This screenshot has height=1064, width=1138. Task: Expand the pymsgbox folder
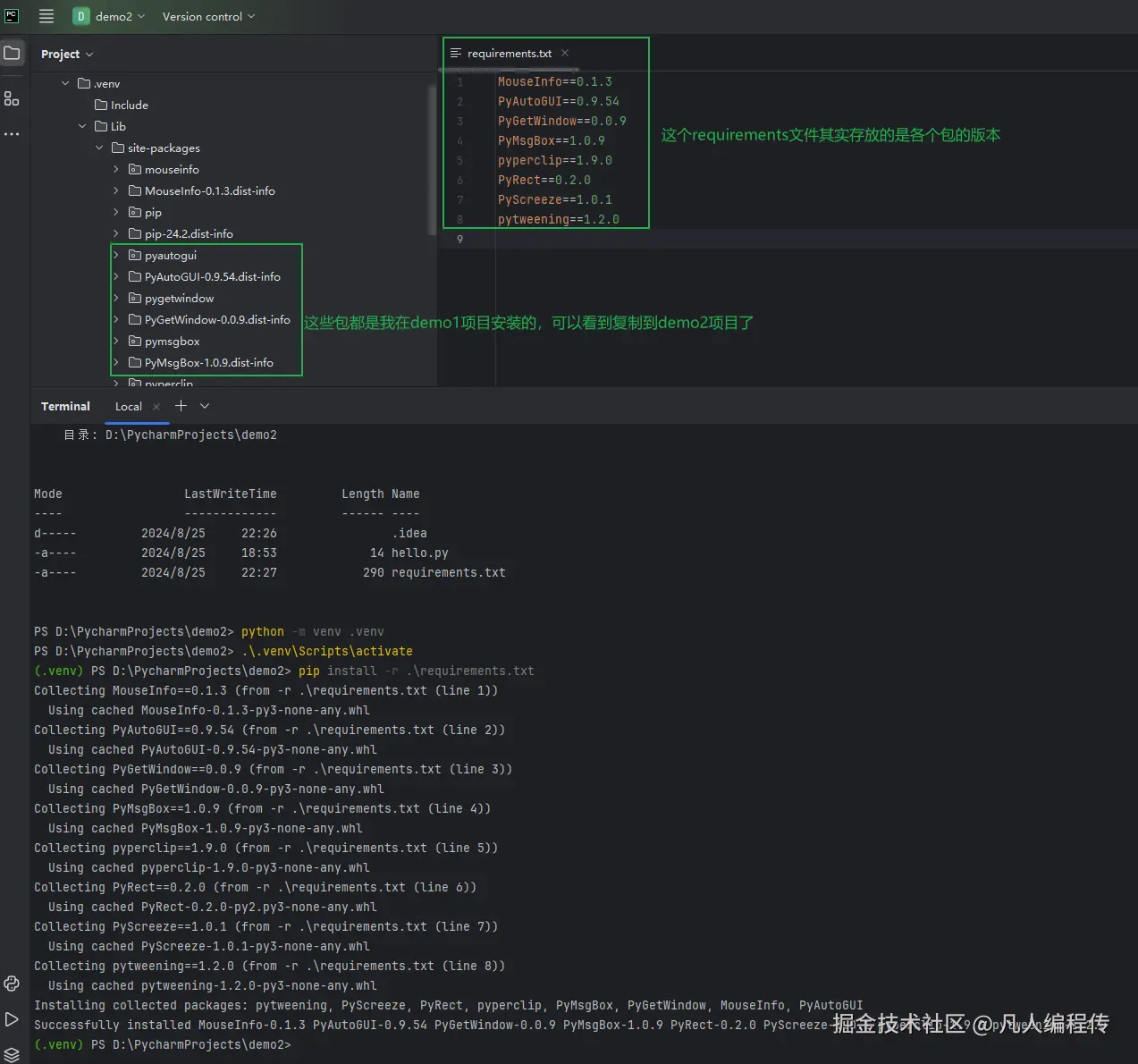pyautogui.click(x=116, y=341)
